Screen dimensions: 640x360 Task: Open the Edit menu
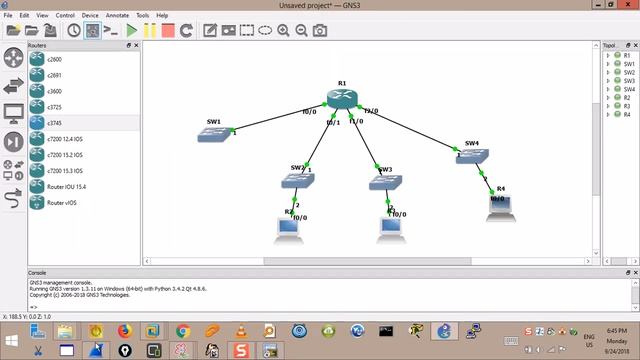pyautogui.click(x=24, y=15)
